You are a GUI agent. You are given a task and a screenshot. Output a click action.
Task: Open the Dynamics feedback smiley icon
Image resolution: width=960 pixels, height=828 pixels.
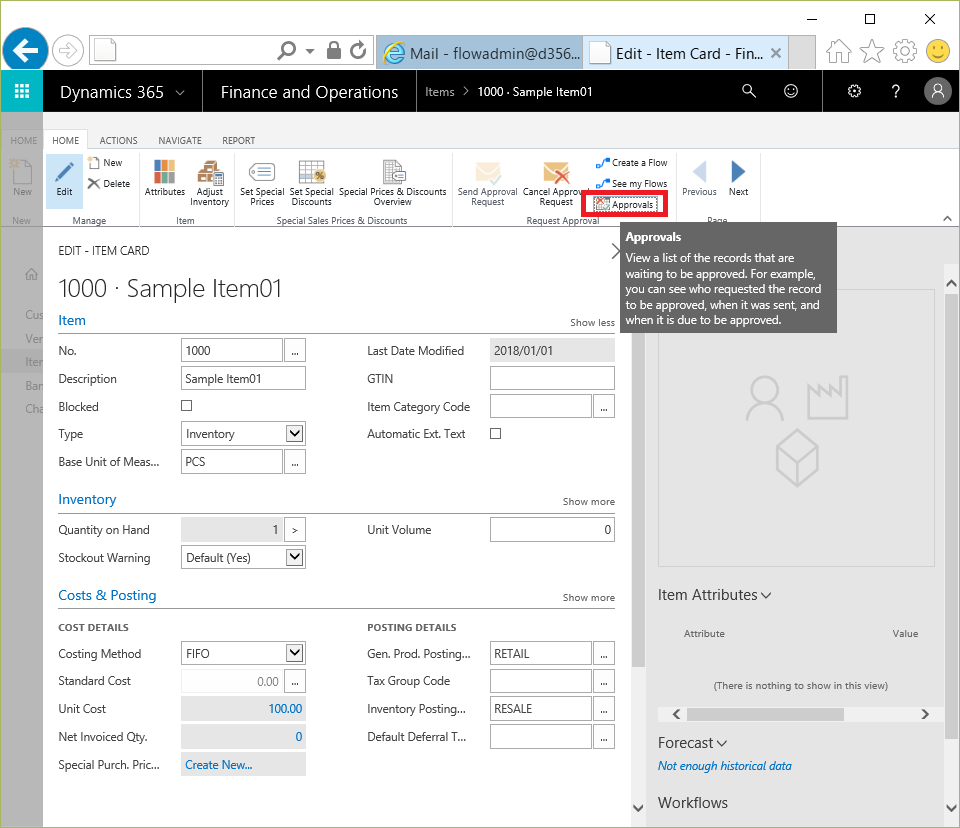791,91
